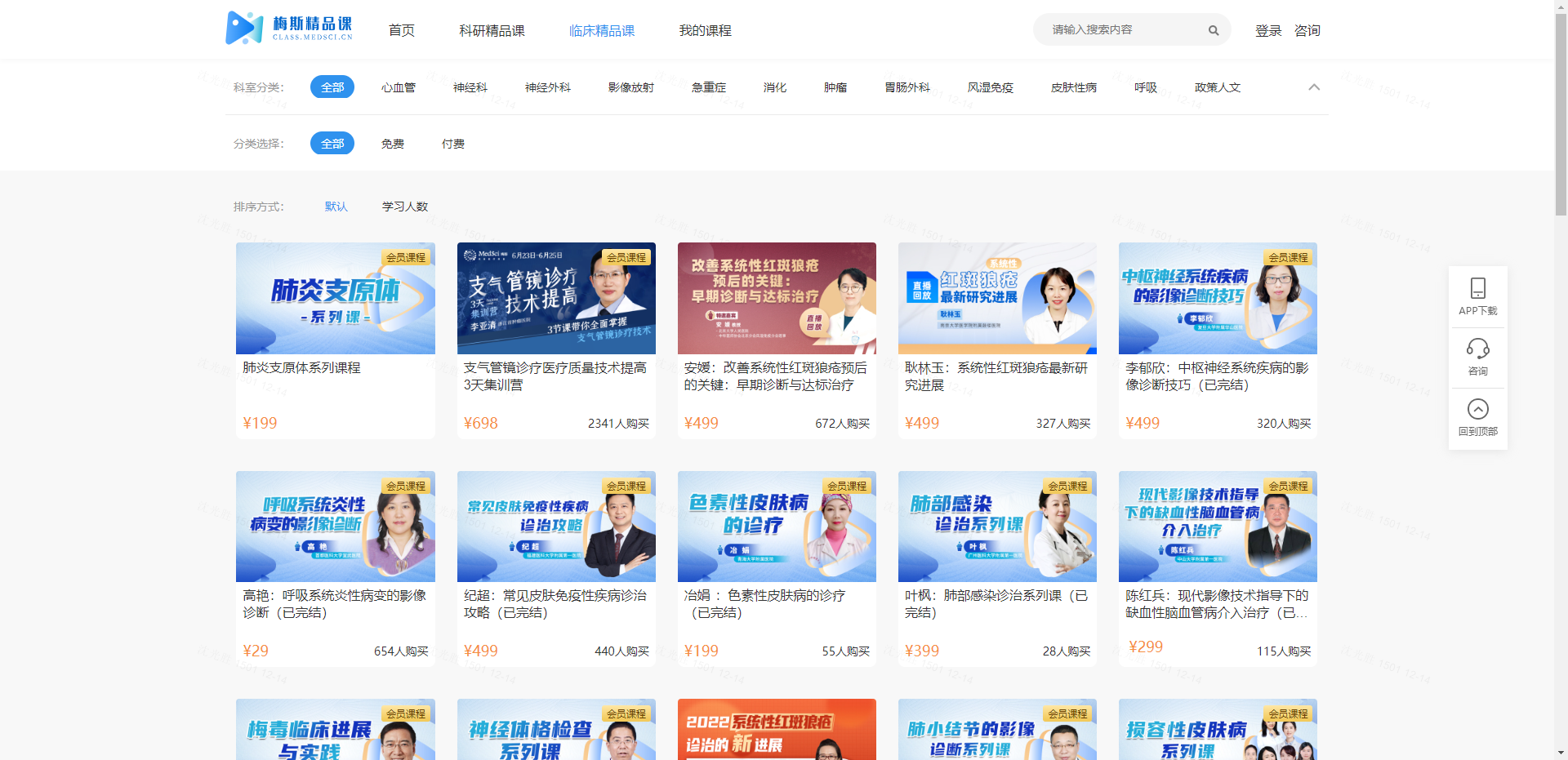Filter by the 风湿免疫 department
Image resolution: width=1568 pixels, height=760 pixels.
pos(991,87)
